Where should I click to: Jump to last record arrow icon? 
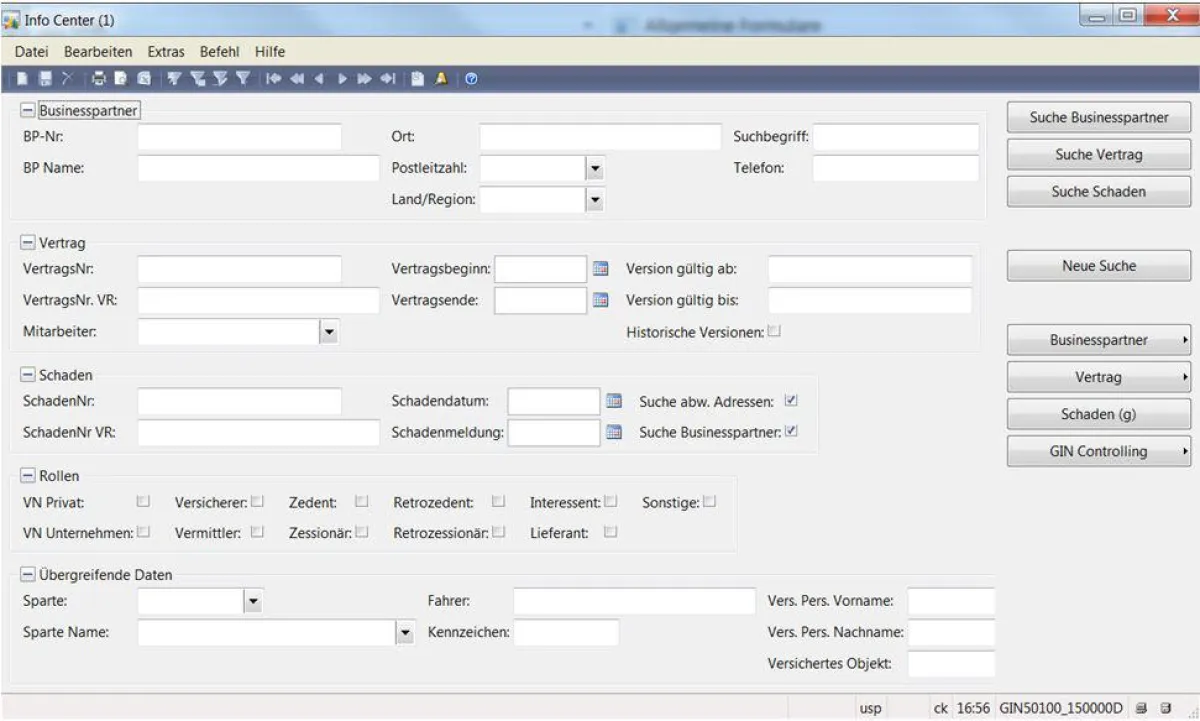coord(387,80)
